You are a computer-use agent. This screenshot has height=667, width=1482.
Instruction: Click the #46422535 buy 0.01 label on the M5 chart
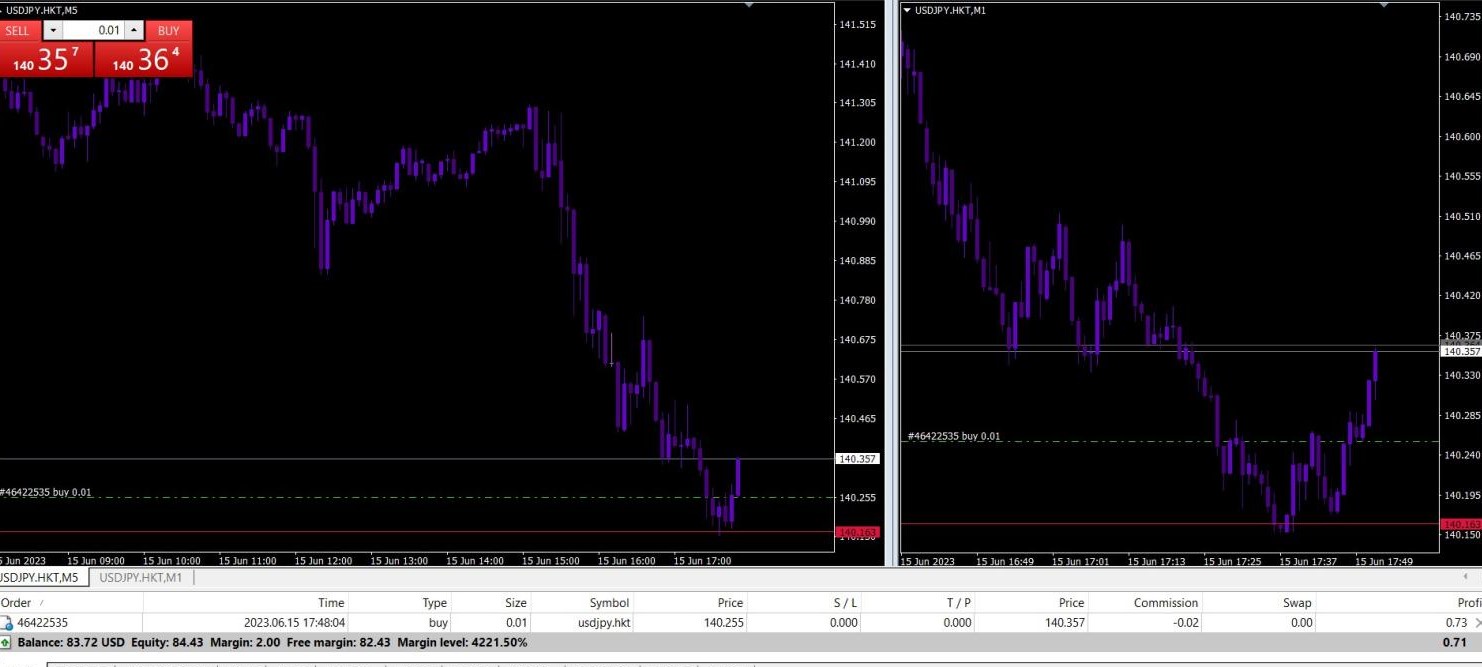46,492
